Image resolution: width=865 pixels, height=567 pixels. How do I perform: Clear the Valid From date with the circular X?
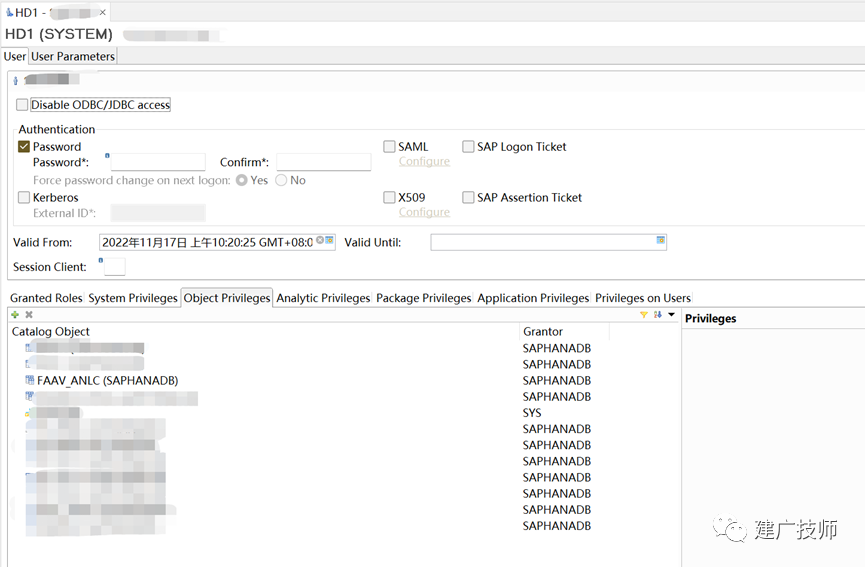point(320,240)
